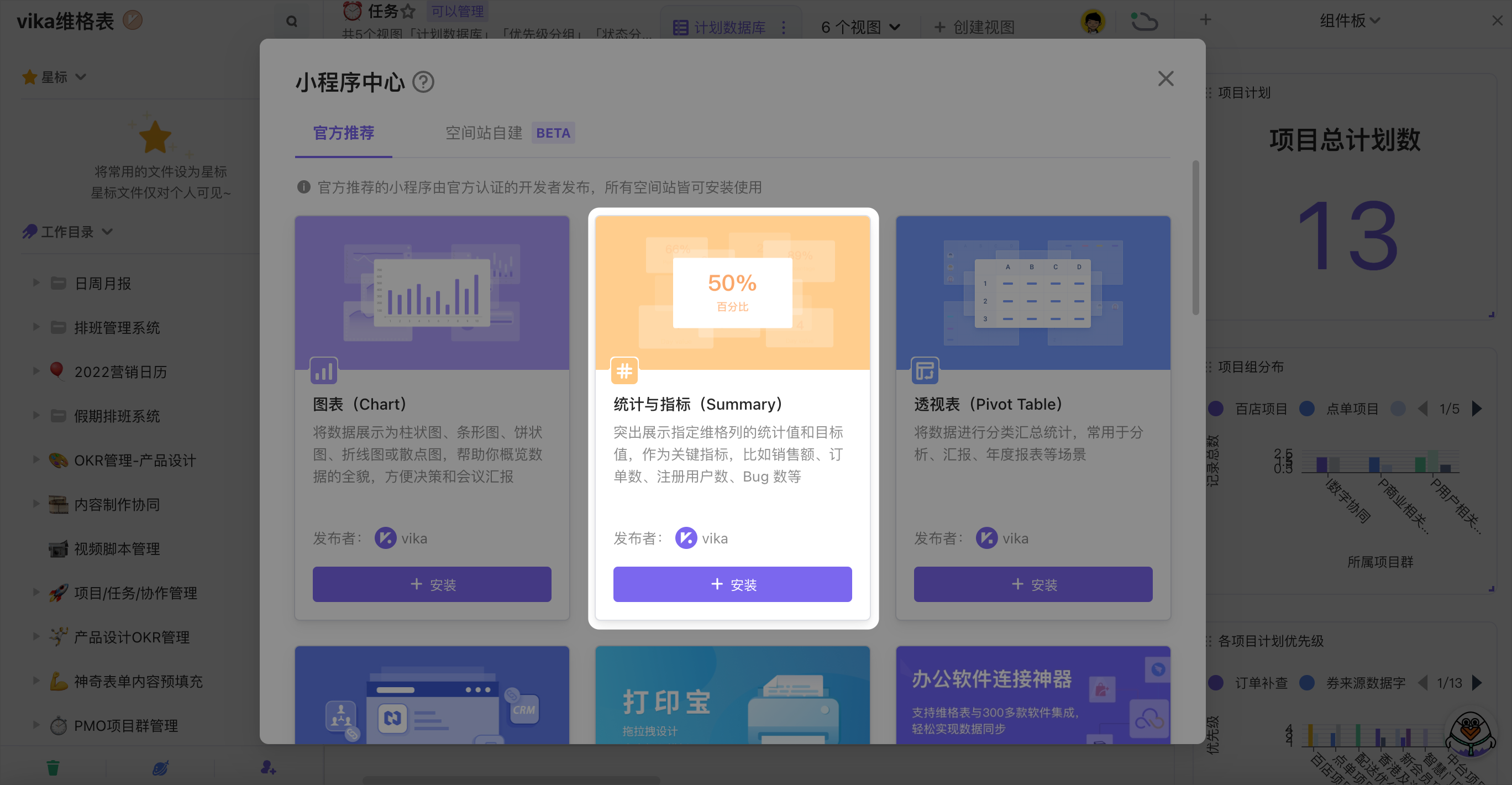Click the invite member icon at bottom left
Viewport: 1512px width, 785px height.
[x=267, y=767]
